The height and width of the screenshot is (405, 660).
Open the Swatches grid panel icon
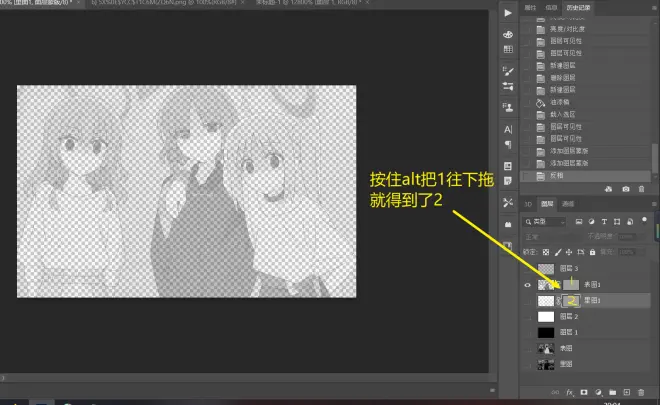[x=508, y=49]
